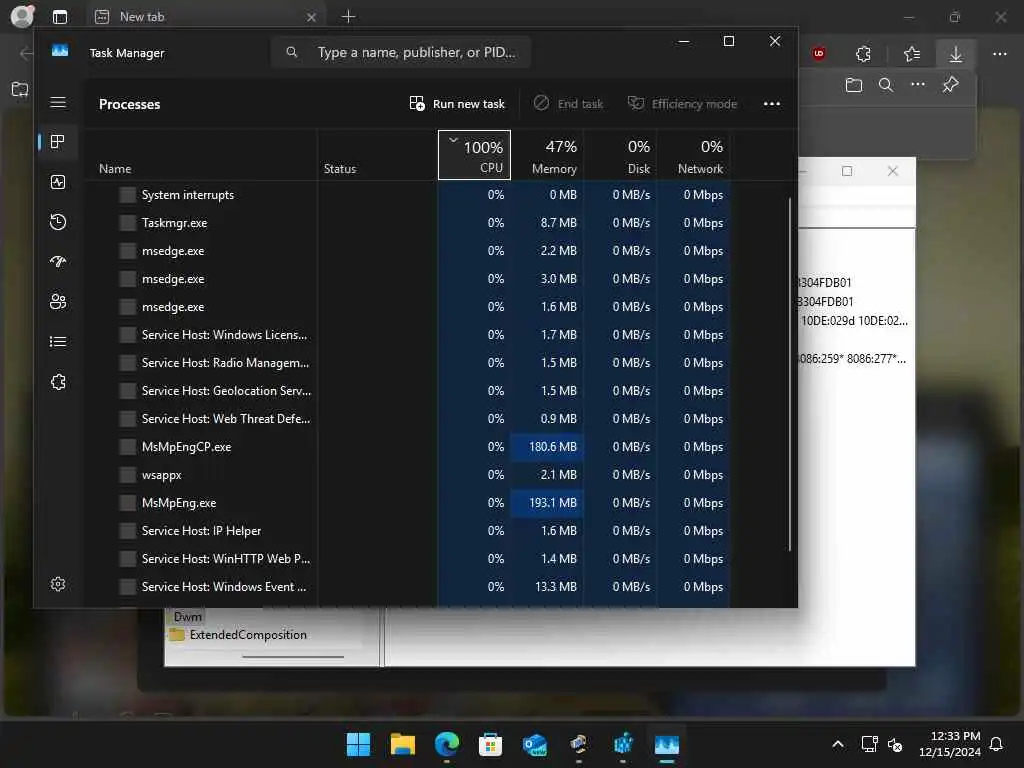The width and height of the screenshot is (1024, 768).
Task: Click the uBlock Origin extension icon in Edge
Action: pyautogui.click(x=819, y=54)
